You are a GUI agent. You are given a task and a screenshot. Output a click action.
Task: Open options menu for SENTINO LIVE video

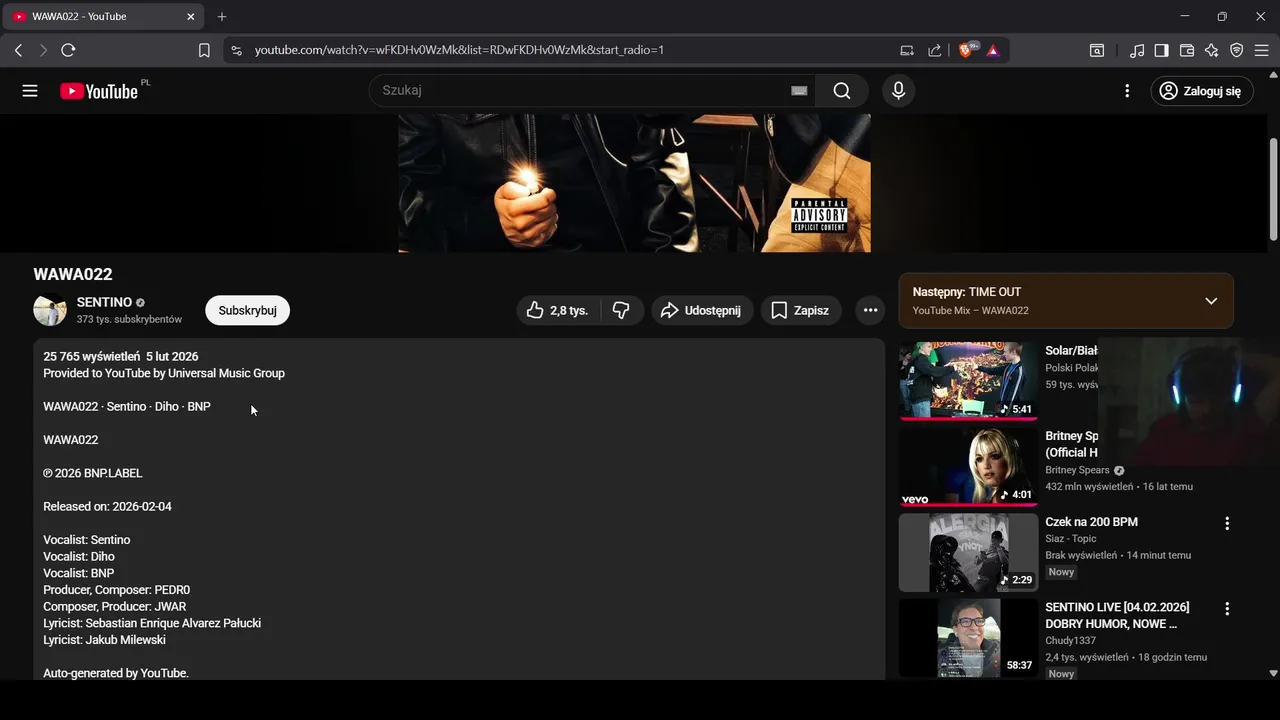click(x=1227, y=608)
